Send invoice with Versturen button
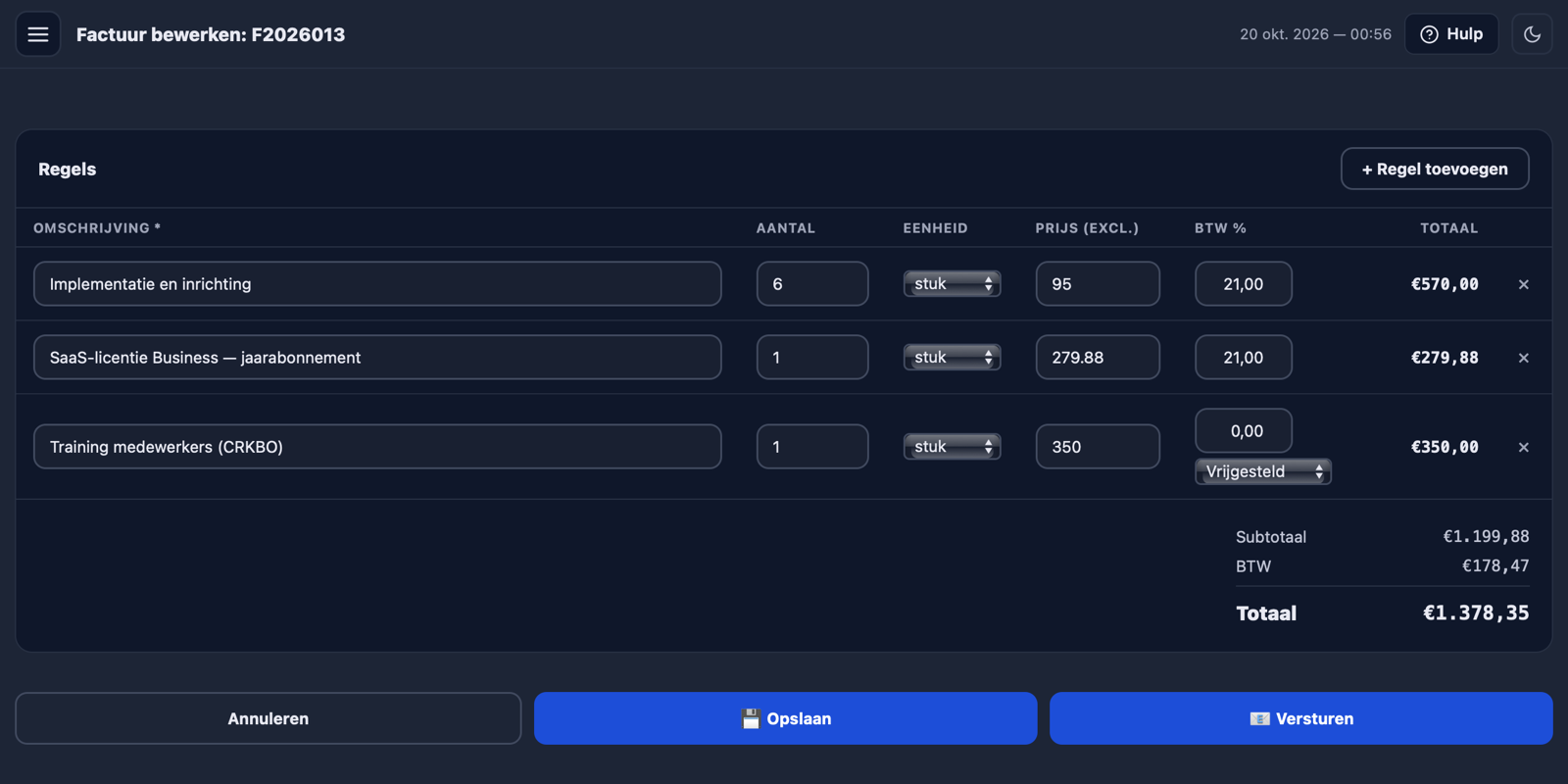 [x=1301, y=718]
